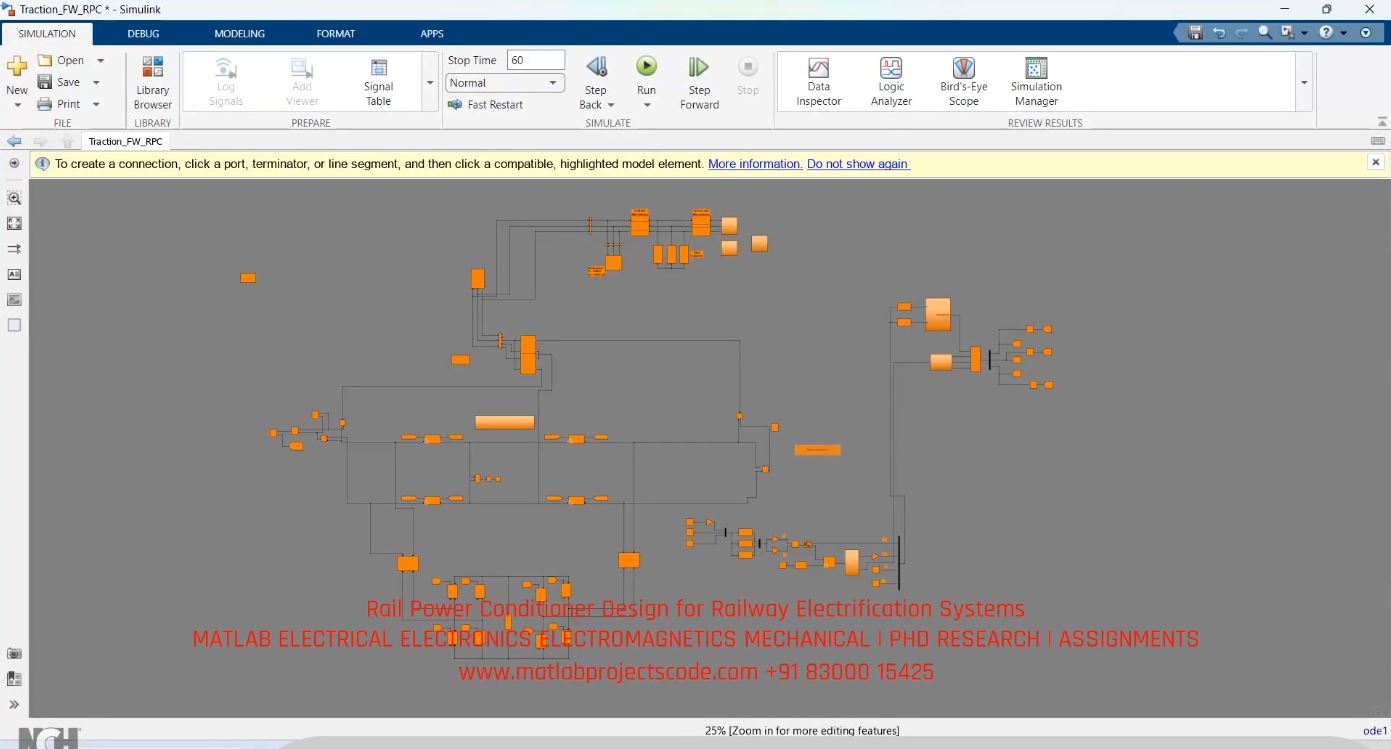1391x749 pixels.
Task: Collapse the toolstrip with the up arrow
Action: [1382, 122]
